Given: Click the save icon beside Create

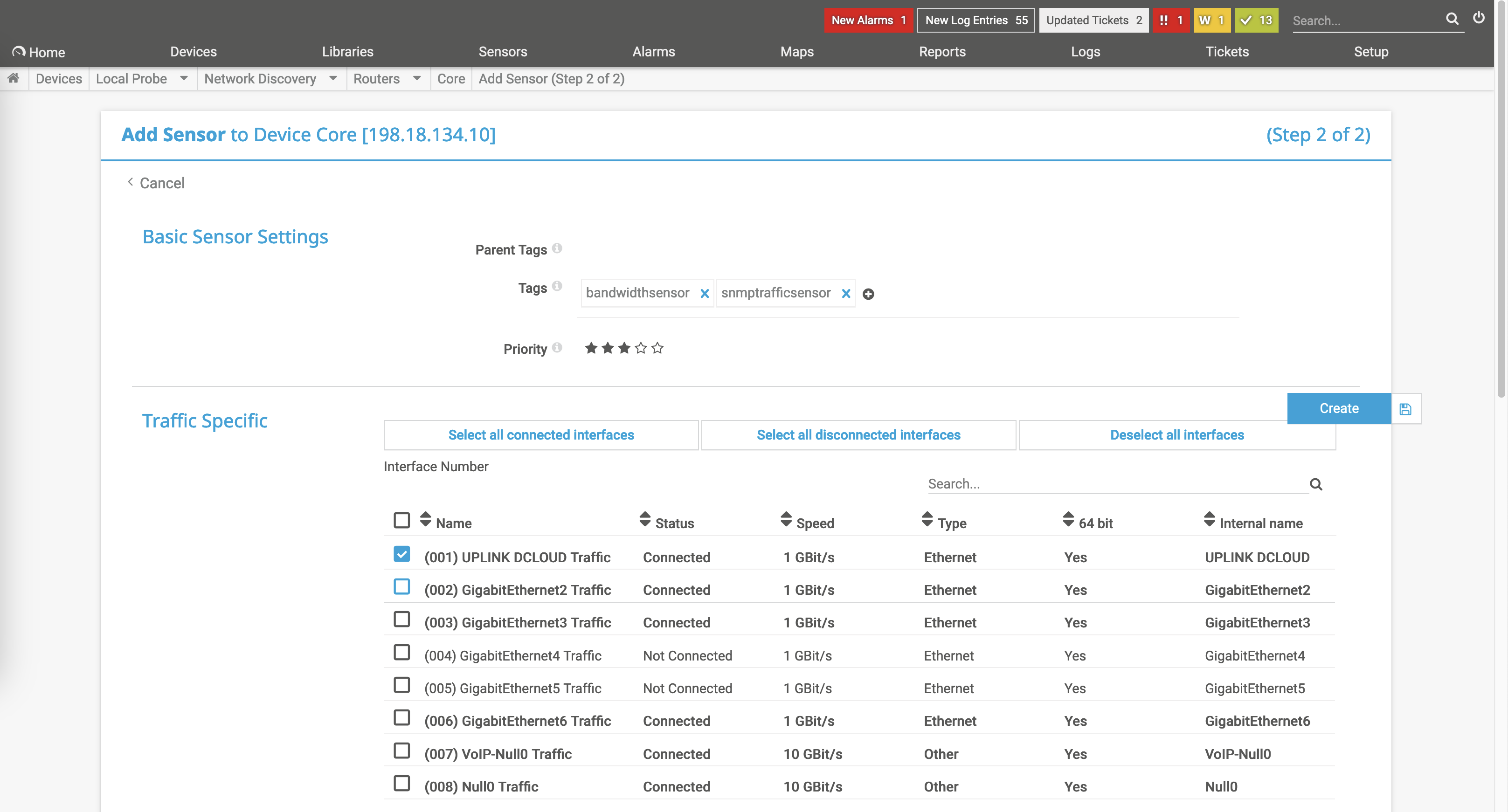Looking at the screenshot, I should pos(1405,409).
